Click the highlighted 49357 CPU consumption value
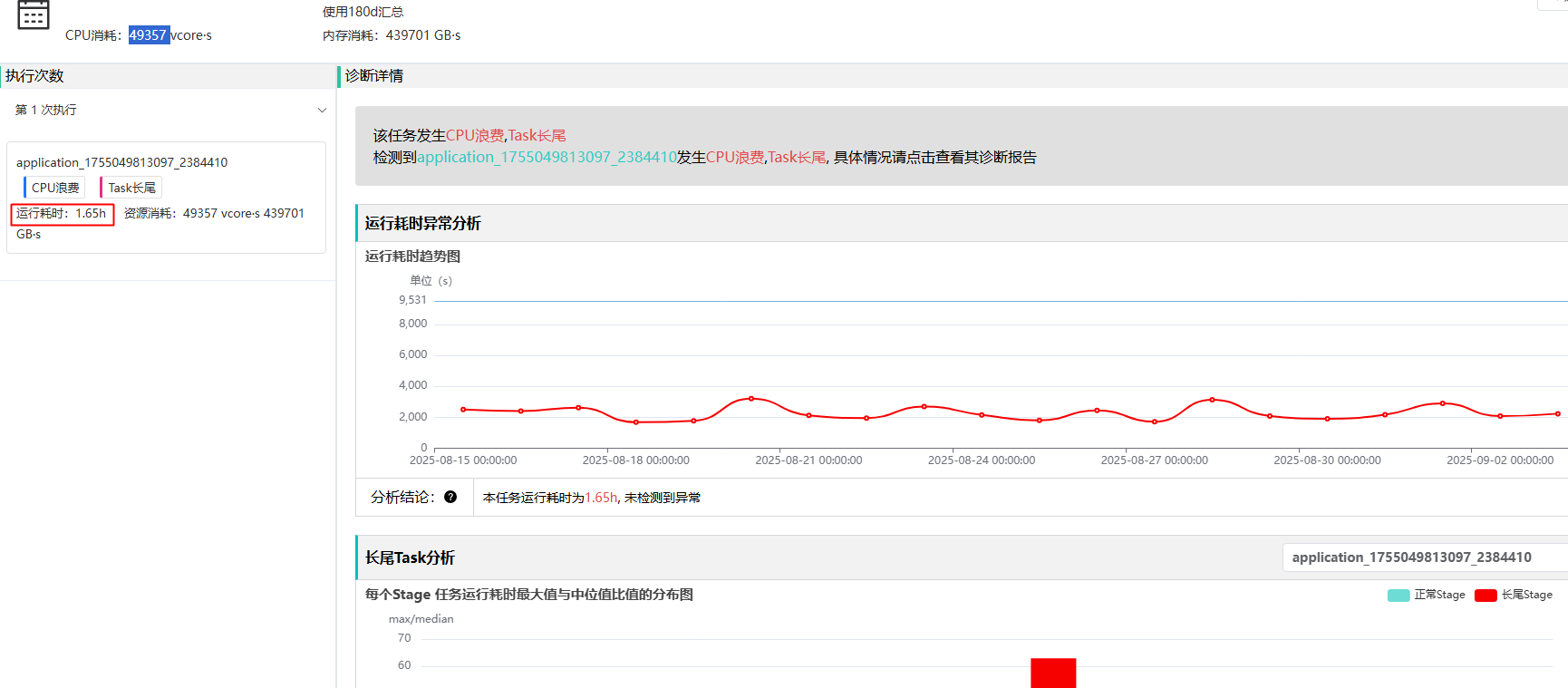1568x688 pixels. [148, 35]
